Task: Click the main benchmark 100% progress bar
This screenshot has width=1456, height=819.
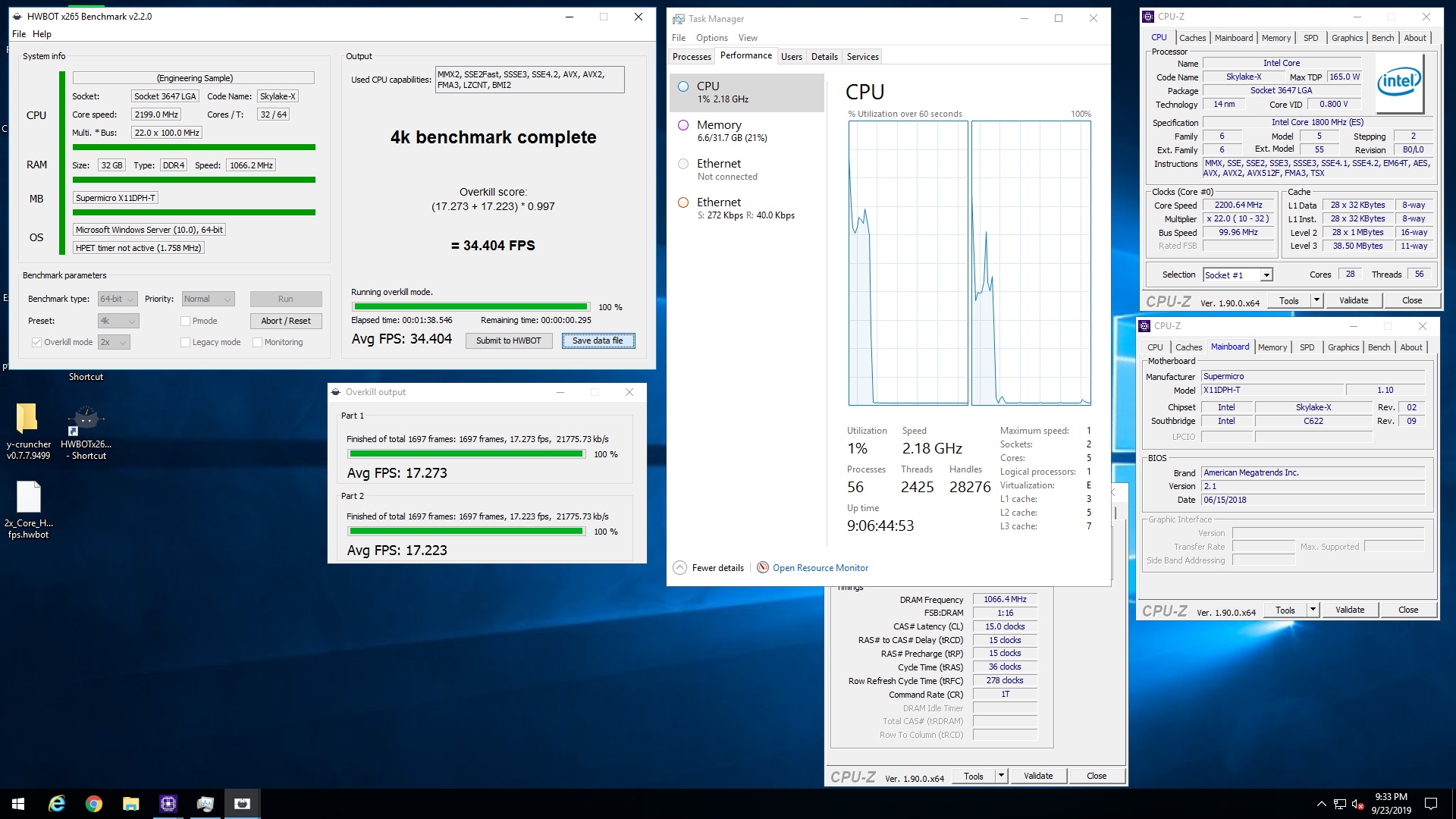Action: point(470,307)
